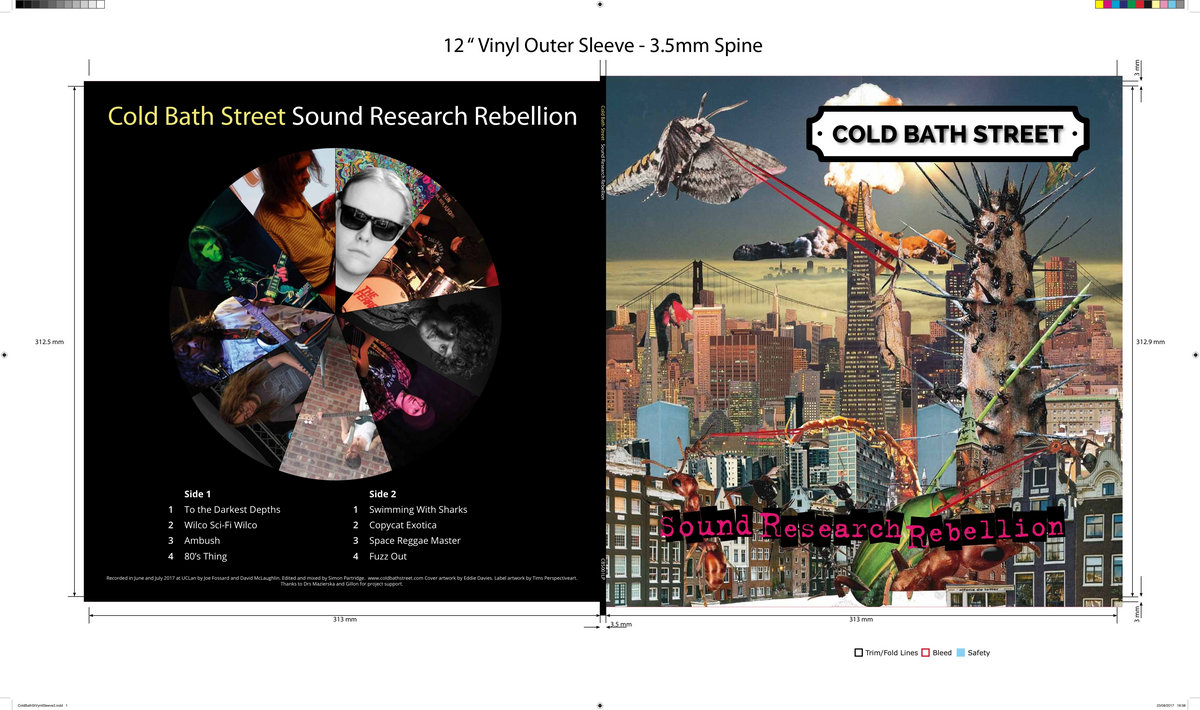Select the registration mark at bottom center
Image resolution: width=1200 pixels, height=710 pixels.
click(600, 704)
